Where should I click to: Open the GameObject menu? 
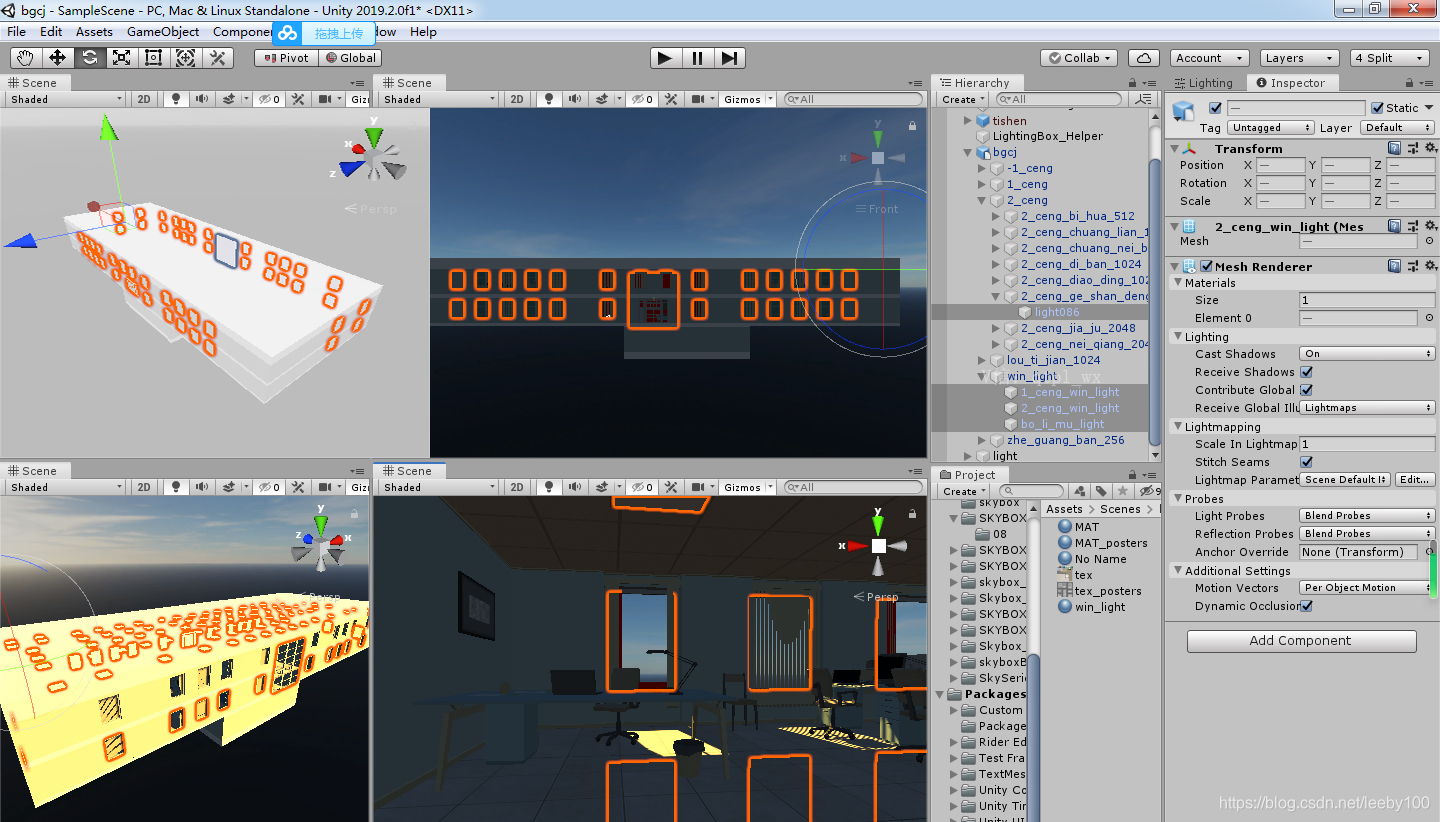point(162,32)
